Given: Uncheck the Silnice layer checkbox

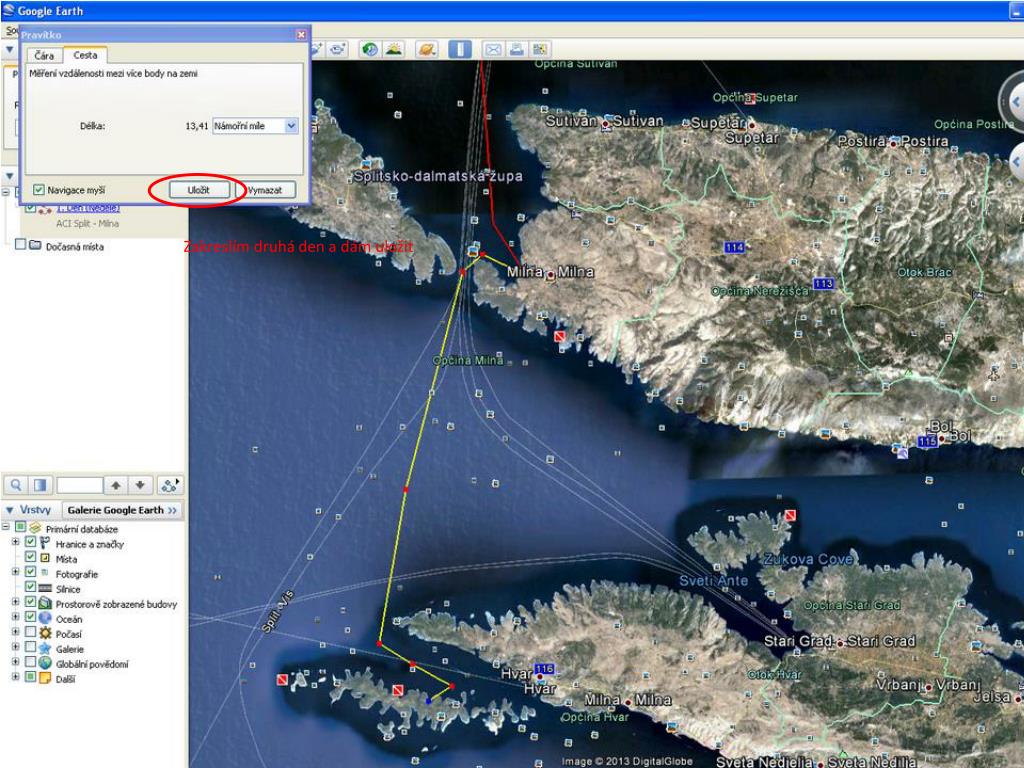Looking at the screenshot, I should (x=30, y=587).
